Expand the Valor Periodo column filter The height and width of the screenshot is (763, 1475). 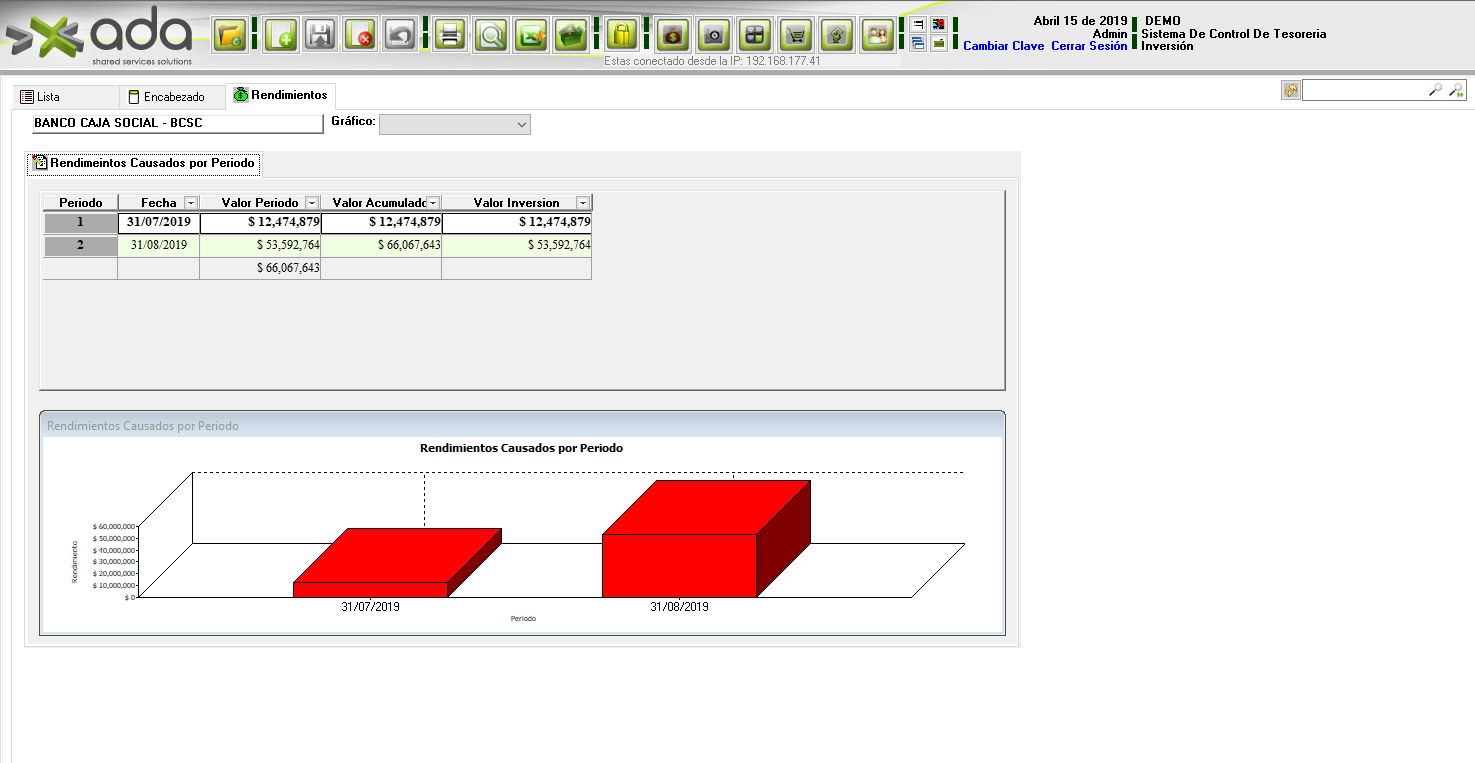click(312, 203)
